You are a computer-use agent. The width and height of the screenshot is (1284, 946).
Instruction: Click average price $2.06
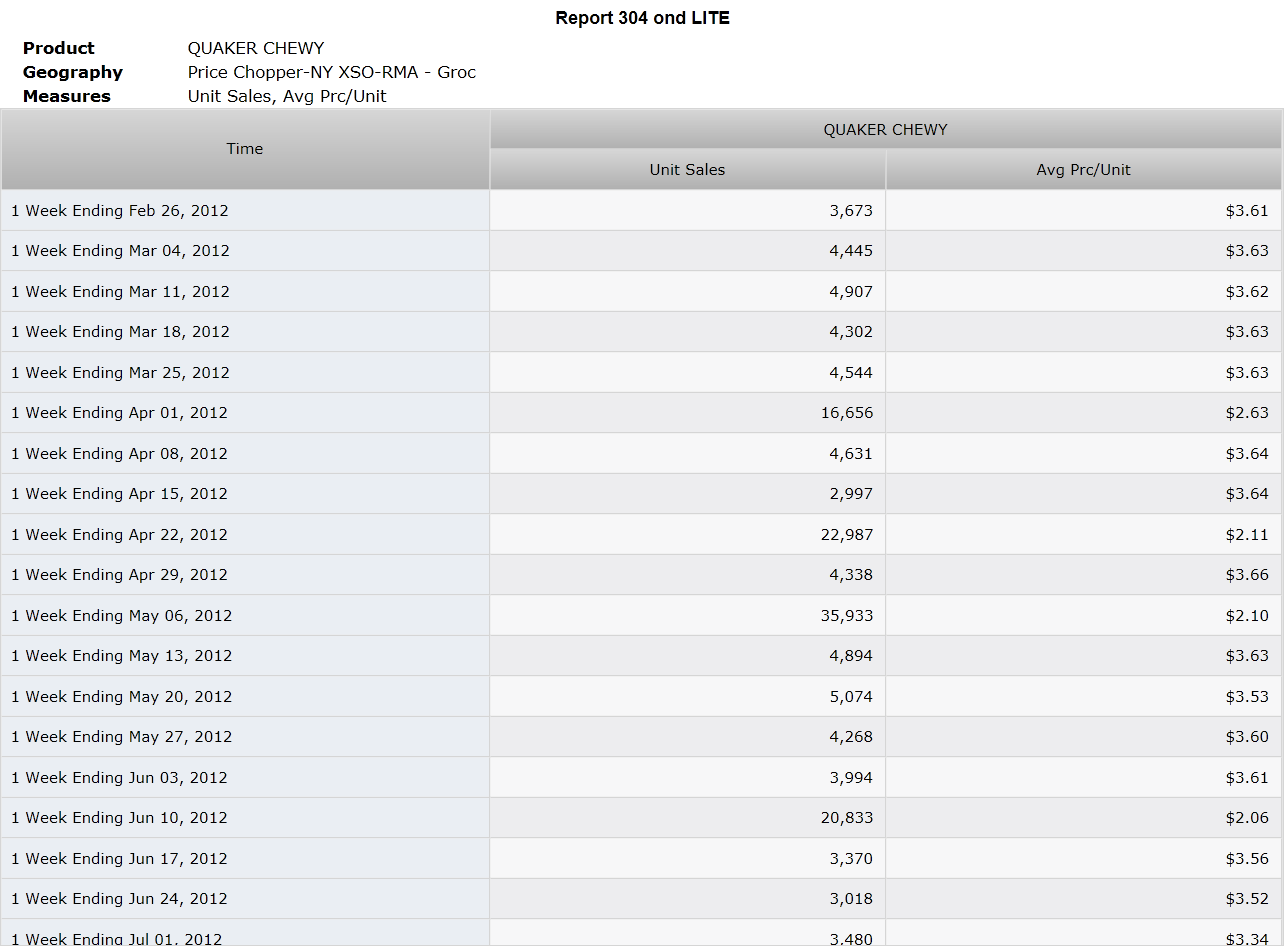[1247, 818]
